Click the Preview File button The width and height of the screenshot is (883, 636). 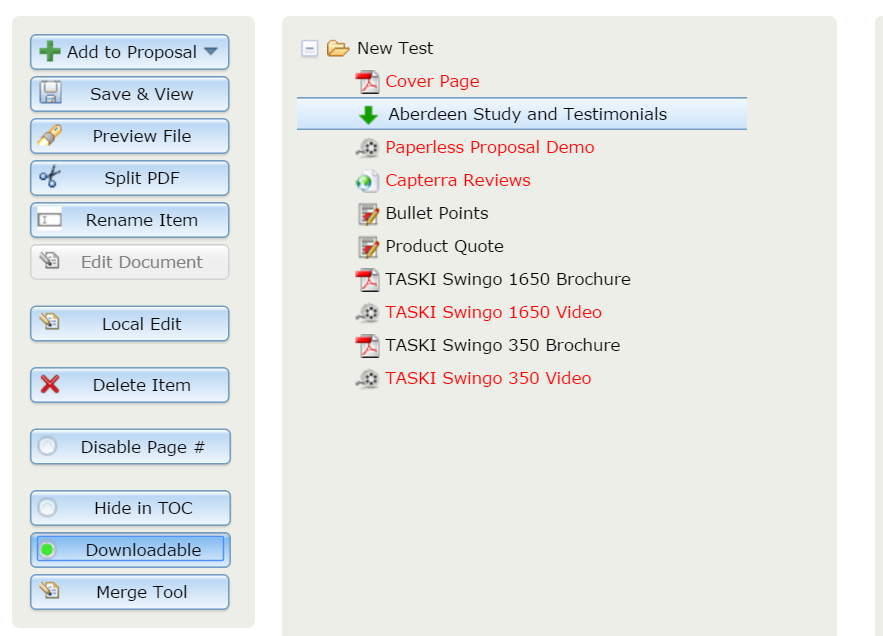[130, 136]
